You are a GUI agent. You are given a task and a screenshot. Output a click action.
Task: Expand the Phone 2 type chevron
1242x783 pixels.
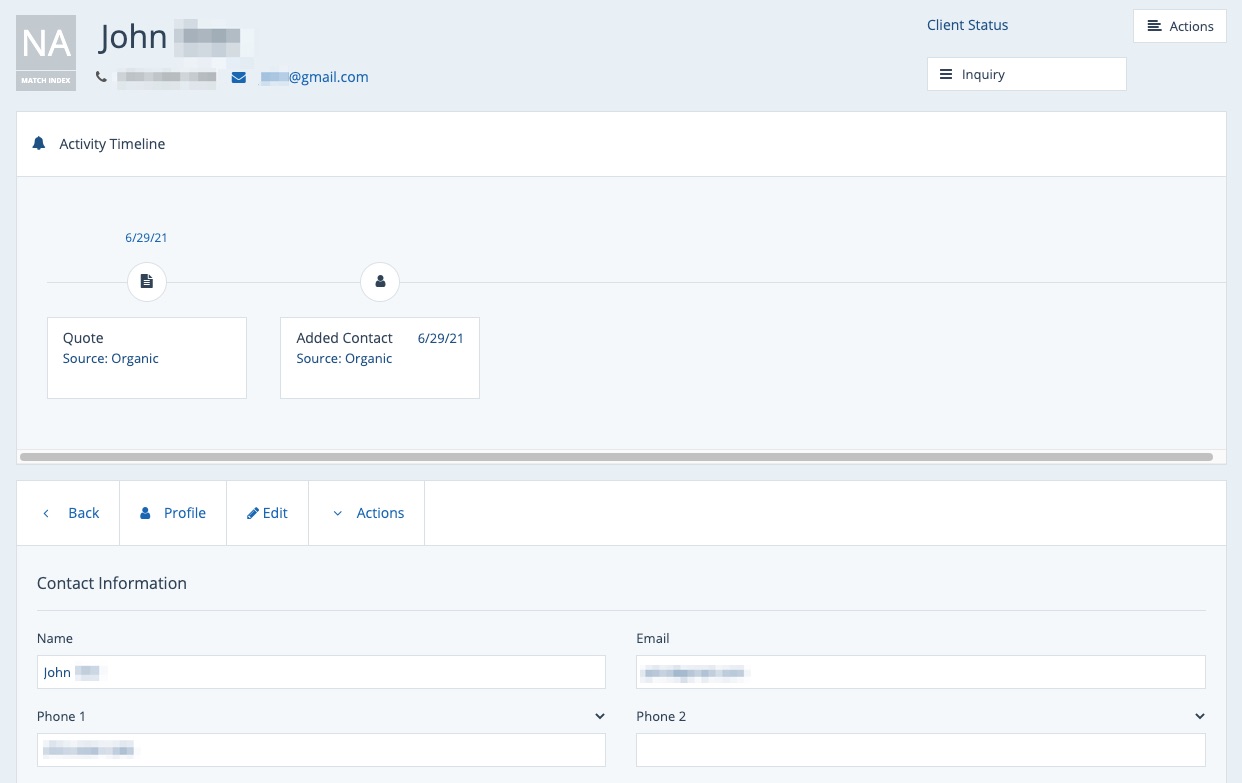[x=1199, y=716]
